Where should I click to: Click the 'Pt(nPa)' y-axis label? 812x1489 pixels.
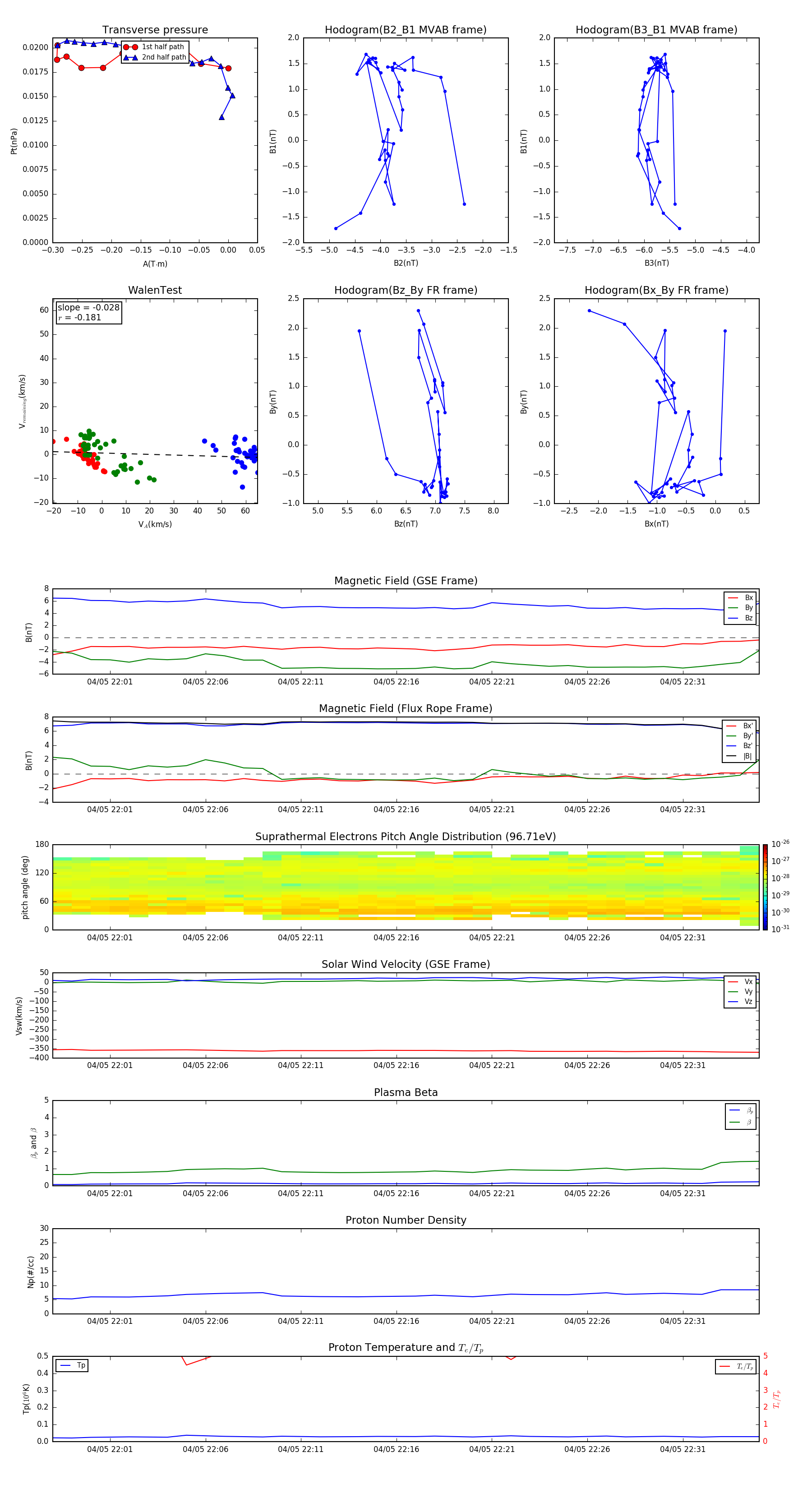[x=14, y=140]
